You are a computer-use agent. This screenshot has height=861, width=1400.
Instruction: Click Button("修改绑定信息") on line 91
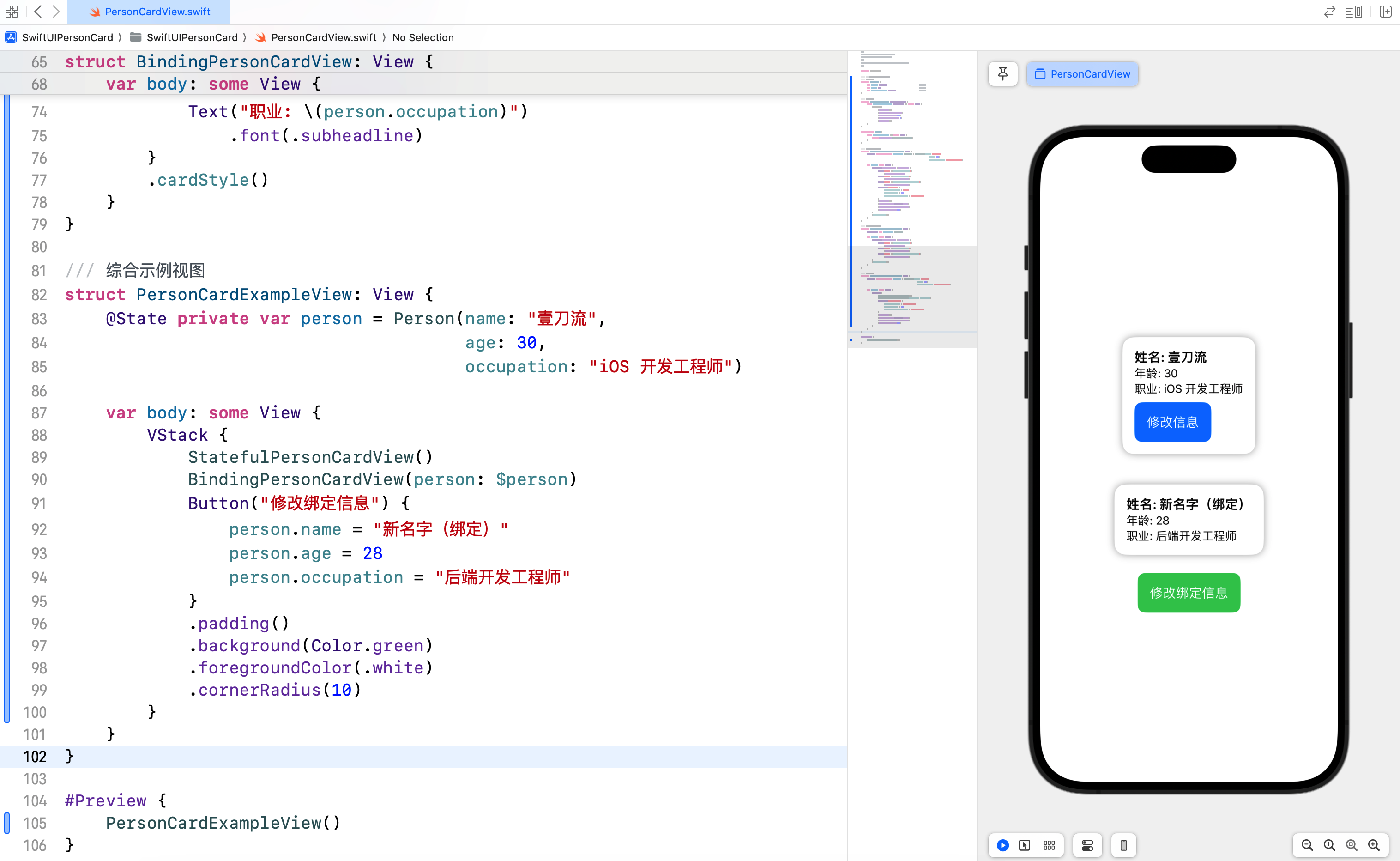tap(289, 503)
